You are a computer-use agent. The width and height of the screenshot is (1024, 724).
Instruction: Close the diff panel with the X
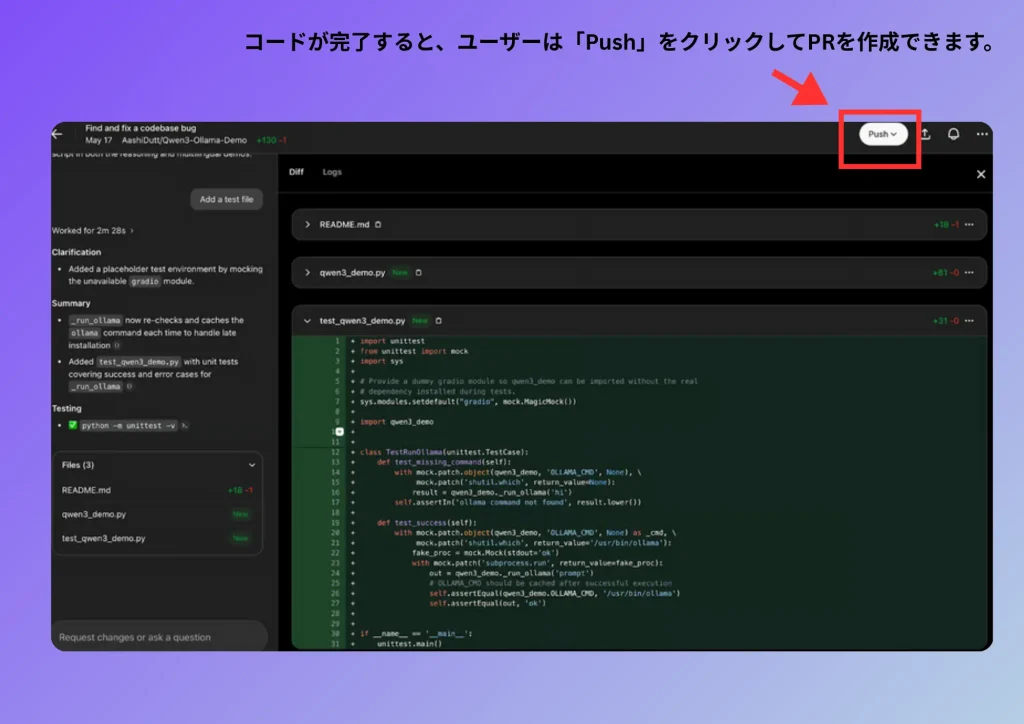click(980, 174)
